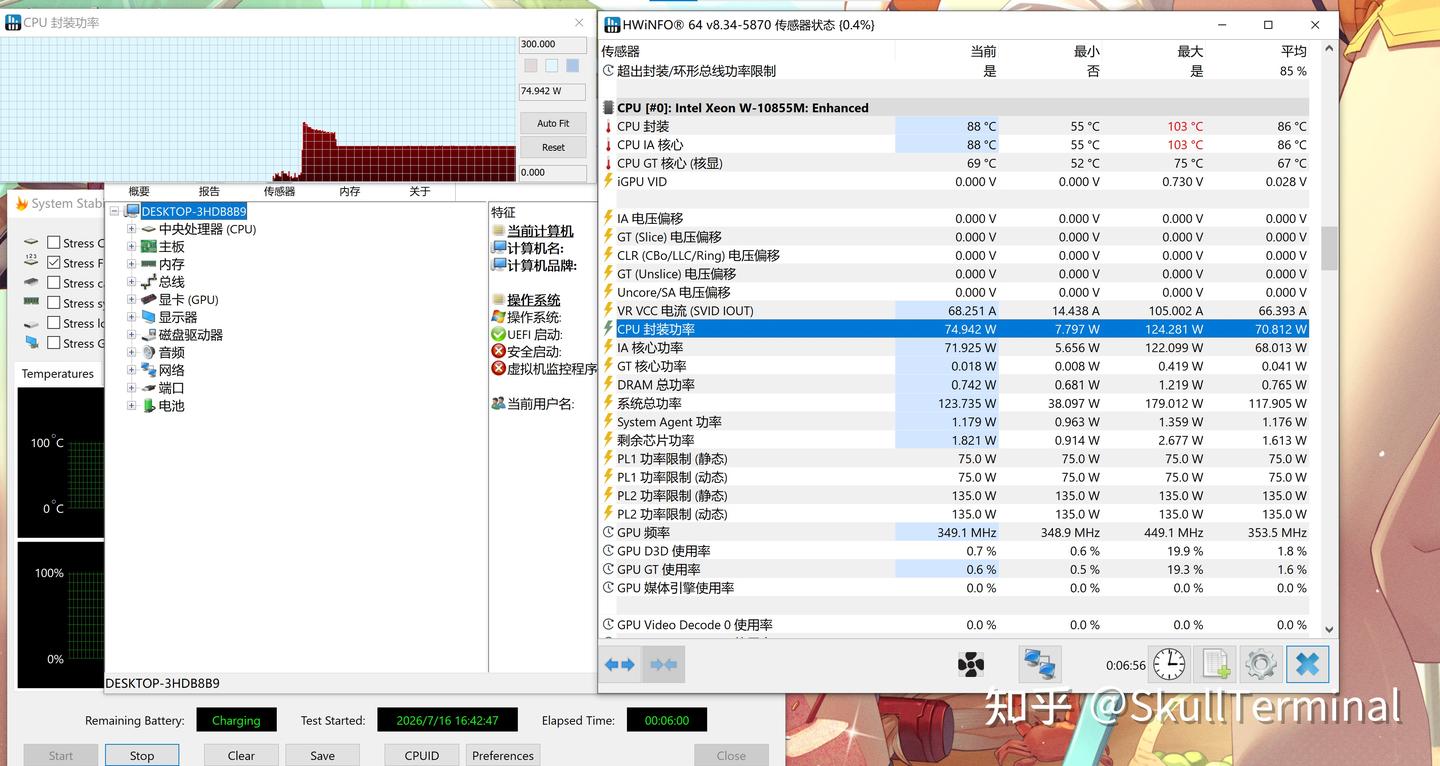Open the 概要 menu
Image resolution: width=1440 pixels, height=766 pixels.
pos(139,191)
